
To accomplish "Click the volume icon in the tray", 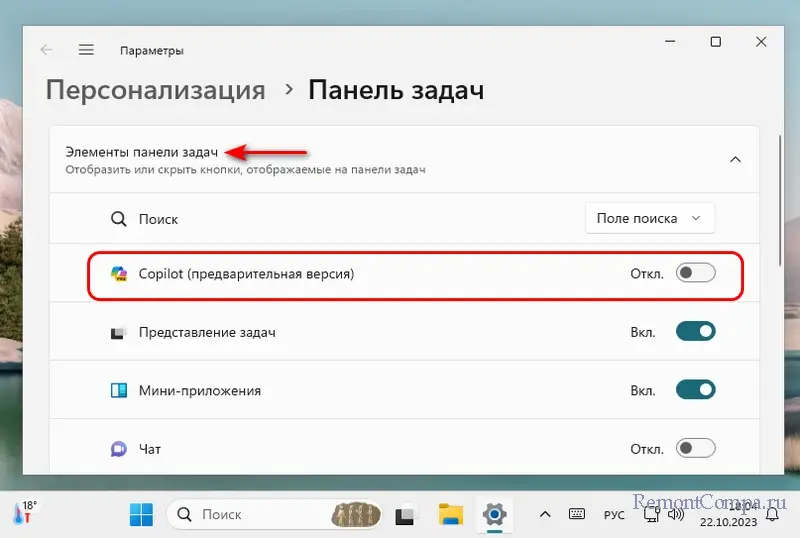I will [676, 515].
